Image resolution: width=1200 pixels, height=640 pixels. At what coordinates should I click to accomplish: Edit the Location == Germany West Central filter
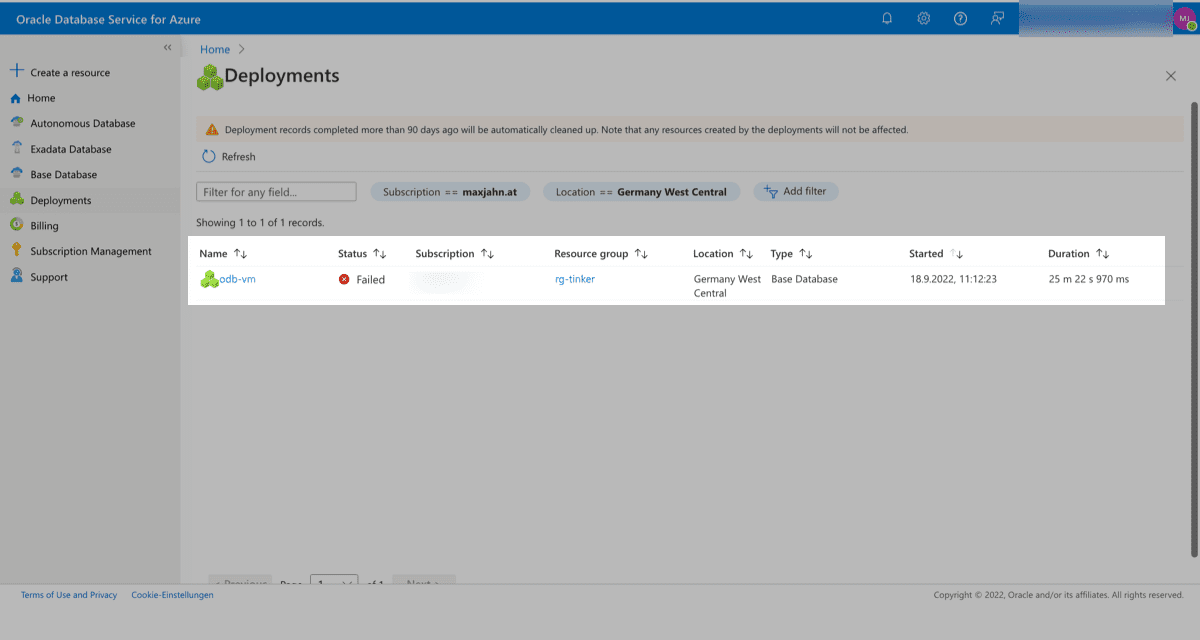click(641, 192)
